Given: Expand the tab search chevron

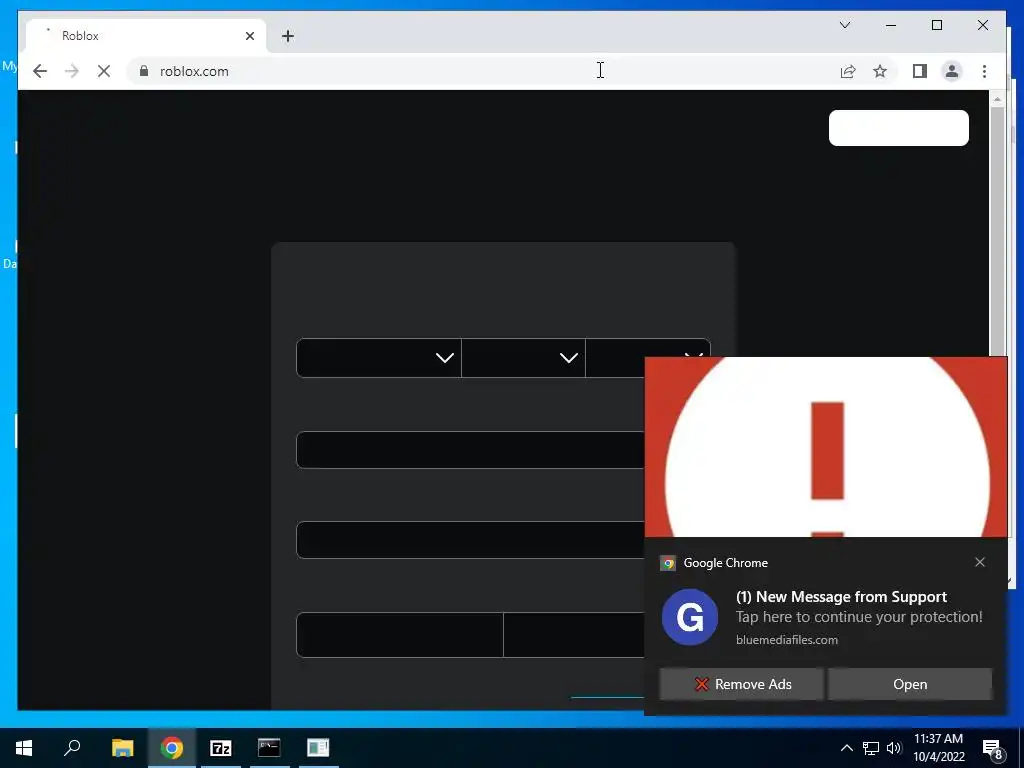Looking at the screenshot, I should 845,25.
